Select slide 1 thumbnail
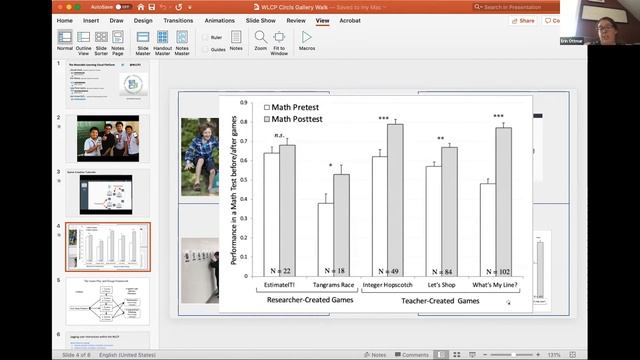 108,84
